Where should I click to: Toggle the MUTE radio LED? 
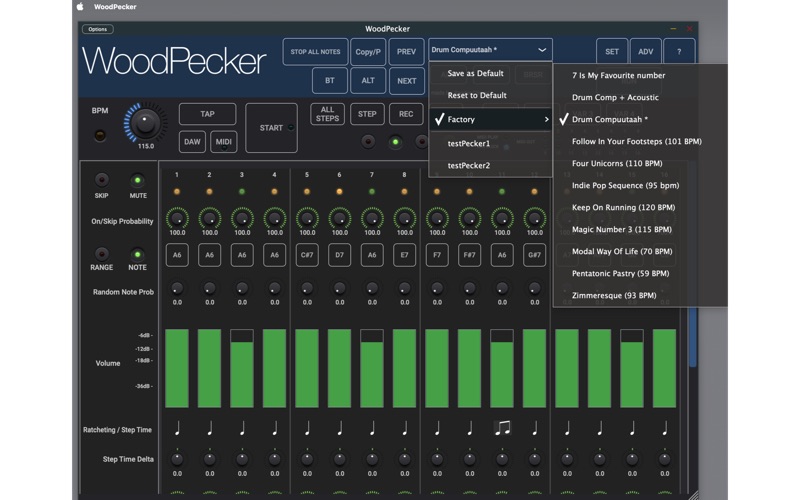pyautogui.click(x=137, y=180)
